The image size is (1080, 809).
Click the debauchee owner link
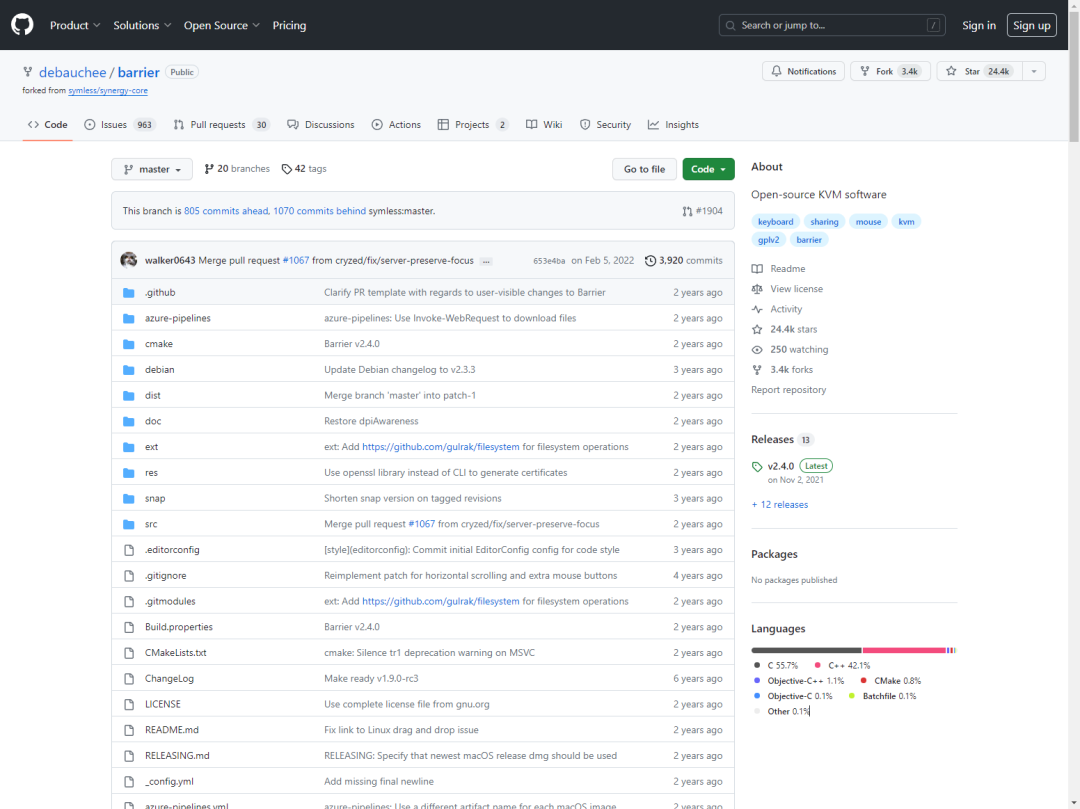click(x=72, y=72)
